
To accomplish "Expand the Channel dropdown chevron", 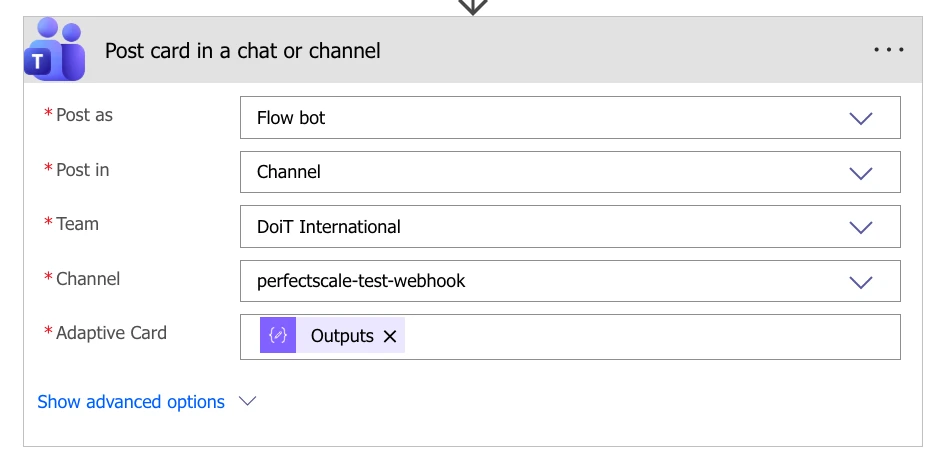I will coord(860,282).
